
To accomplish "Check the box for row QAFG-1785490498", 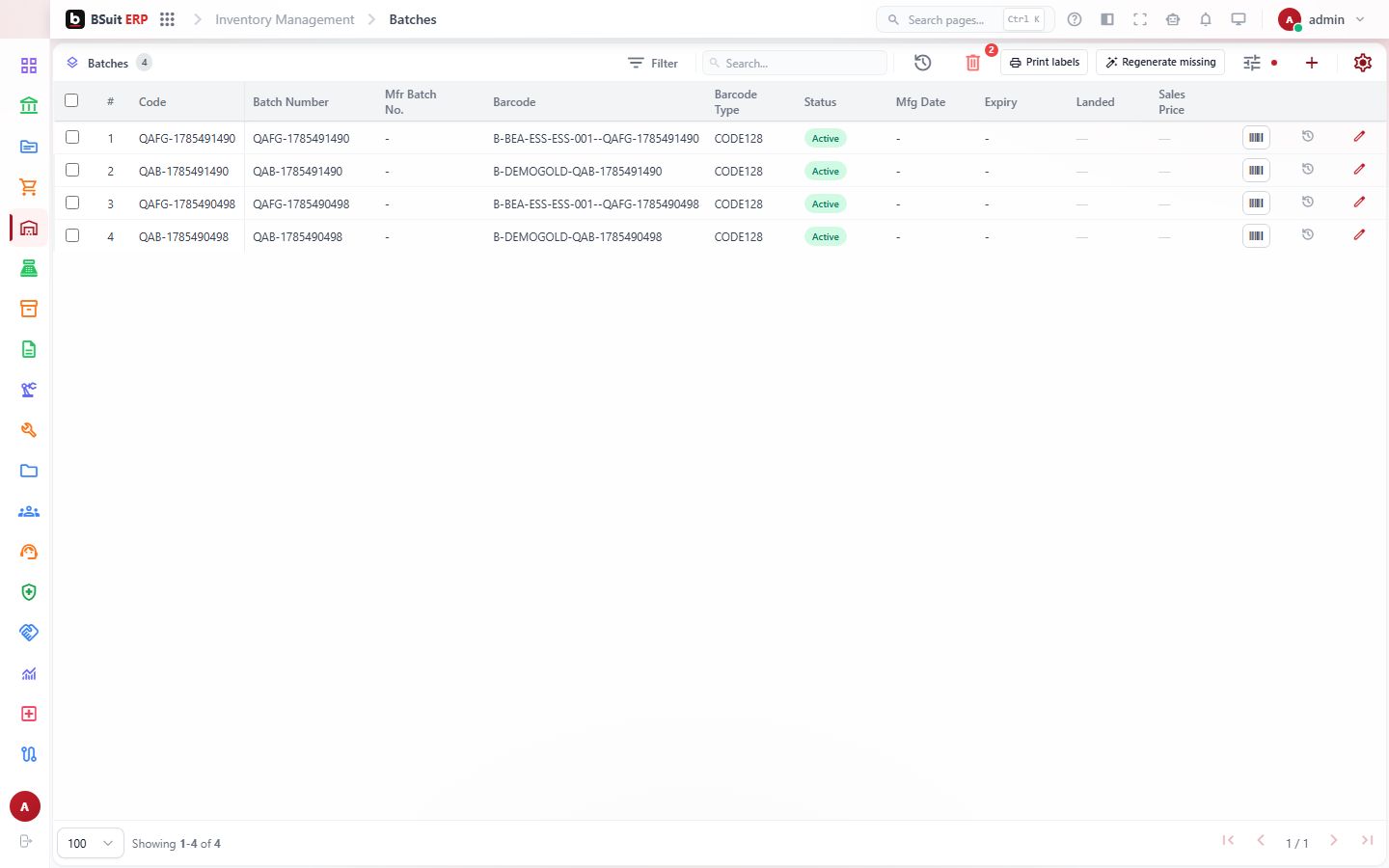I will tap(72, 203).
